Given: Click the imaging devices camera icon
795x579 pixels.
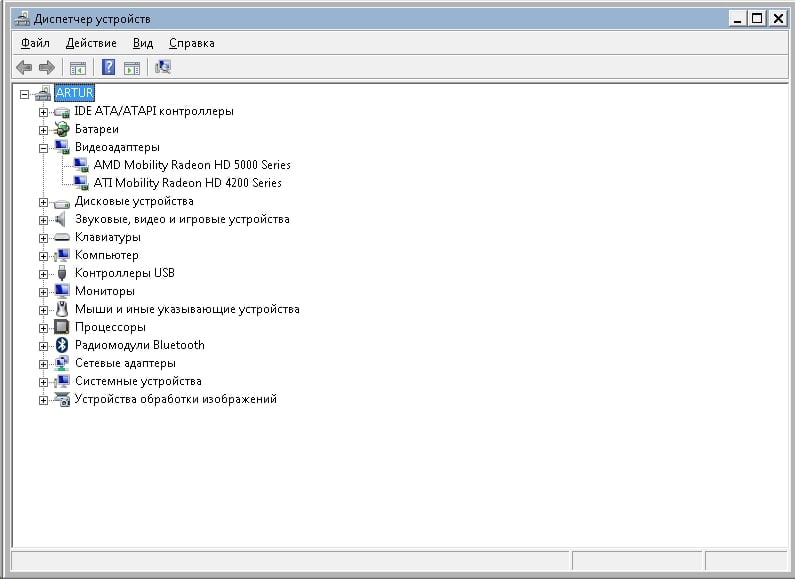Looking at the screenshot, I should tap(62, 399).
